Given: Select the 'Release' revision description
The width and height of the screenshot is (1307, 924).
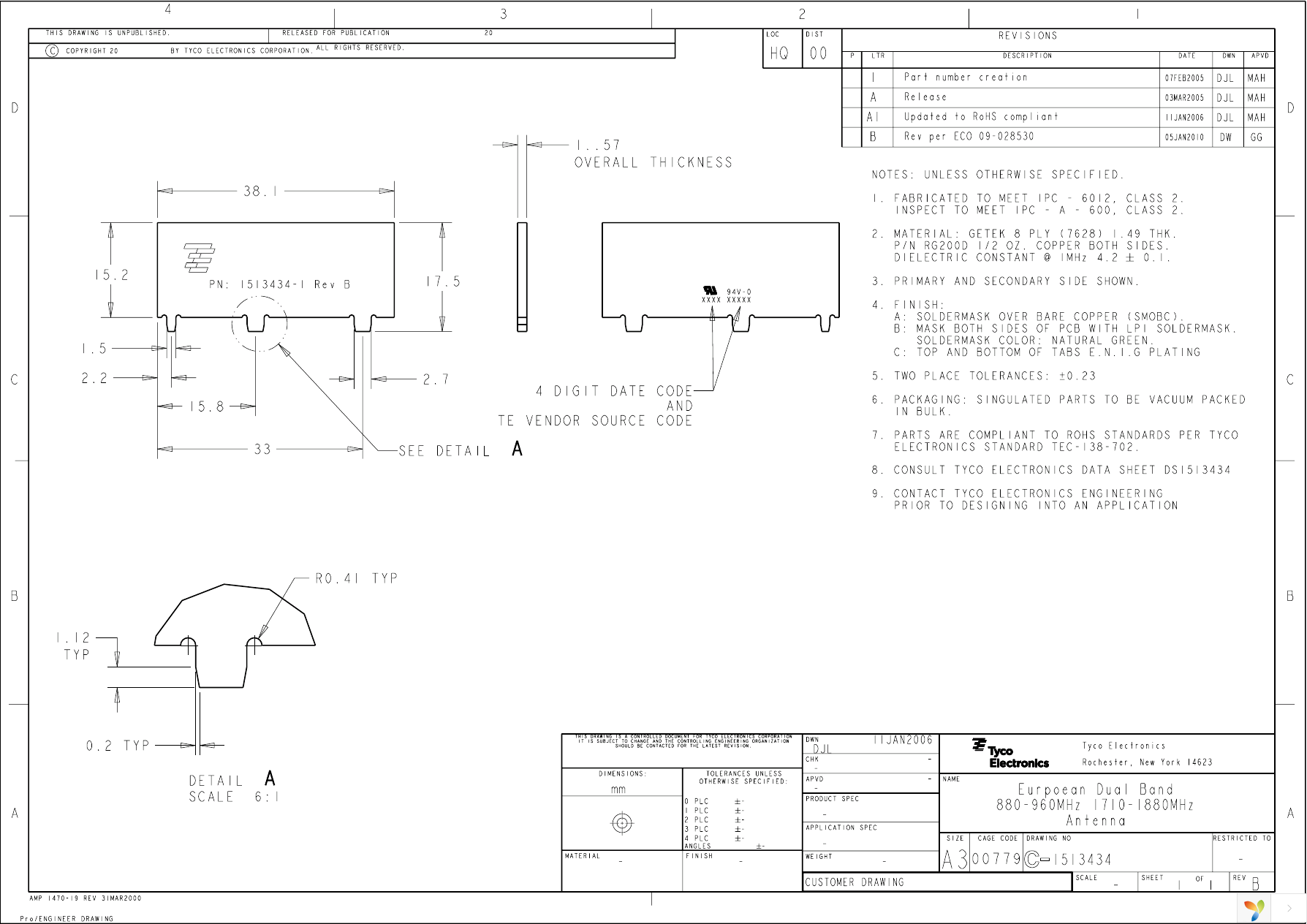Looking at the screenshot, I should (925, 96).
